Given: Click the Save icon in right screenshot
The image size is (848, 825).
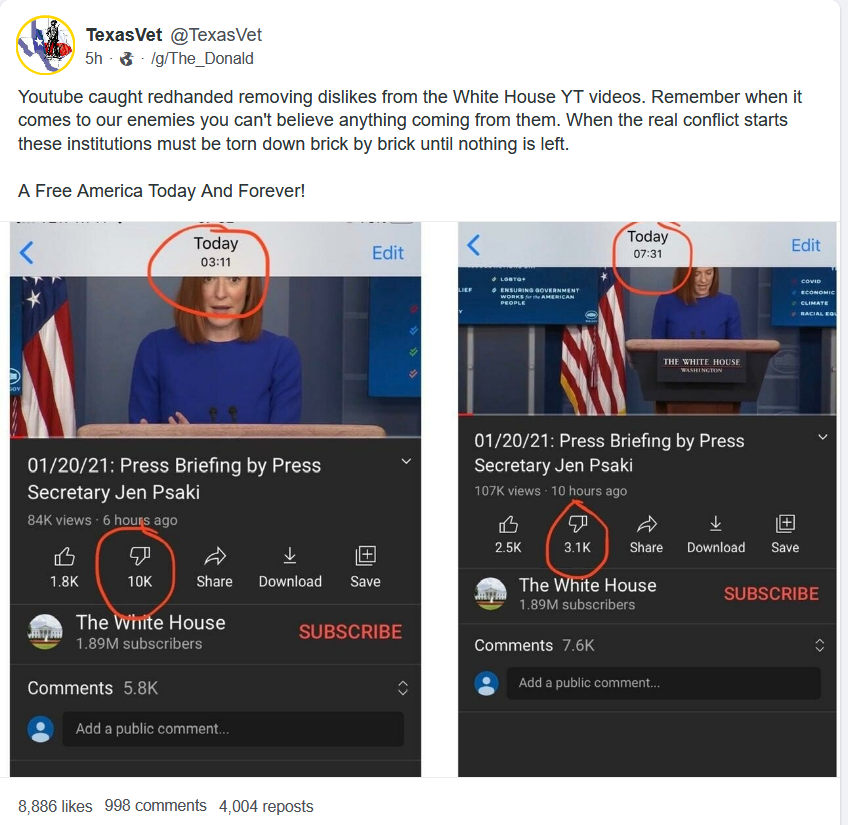Looking at the screenshot, I should click(x=785, y=523).
